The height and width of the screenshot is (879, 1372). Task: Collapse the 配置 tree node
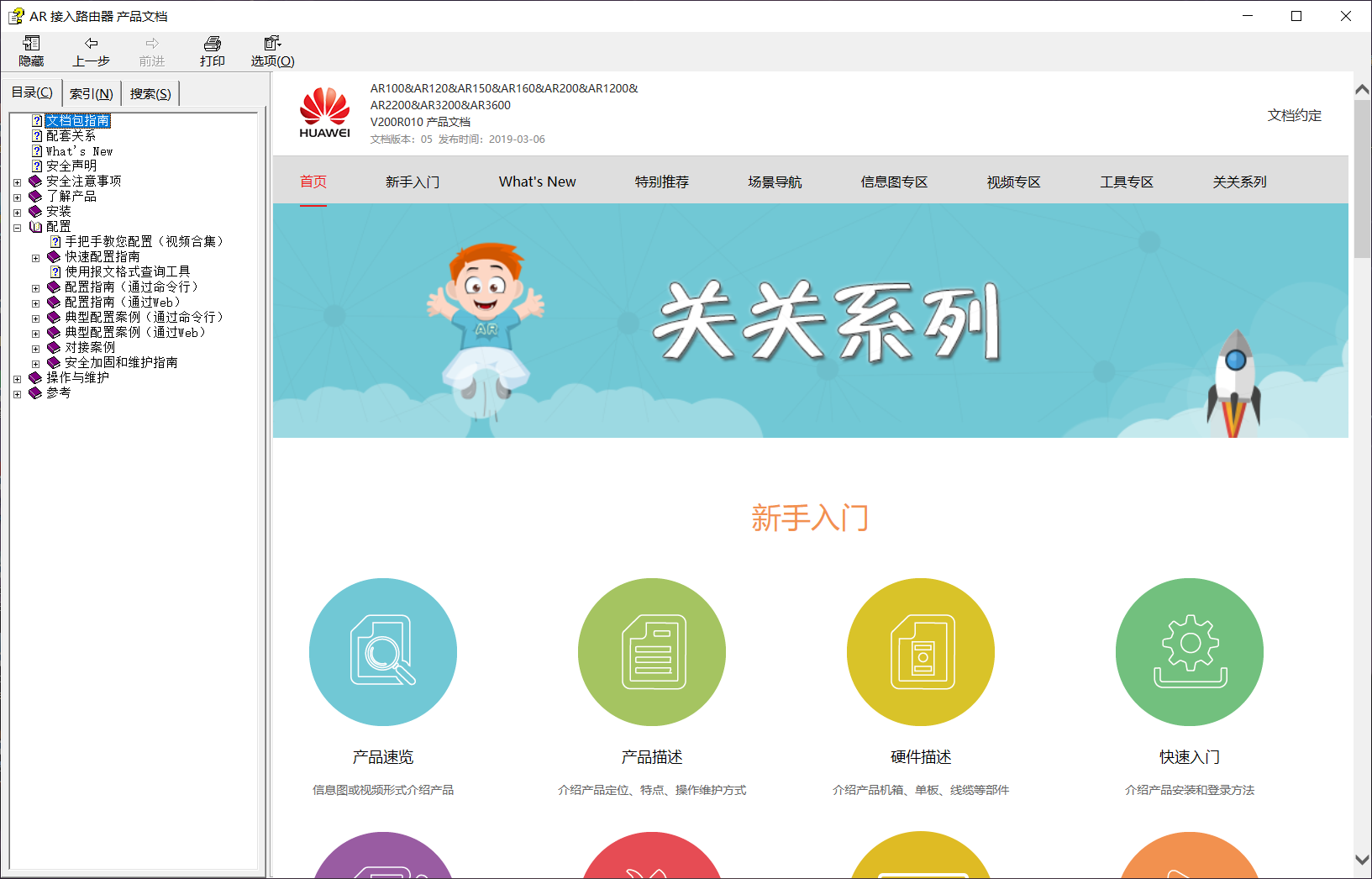(17, 228)
